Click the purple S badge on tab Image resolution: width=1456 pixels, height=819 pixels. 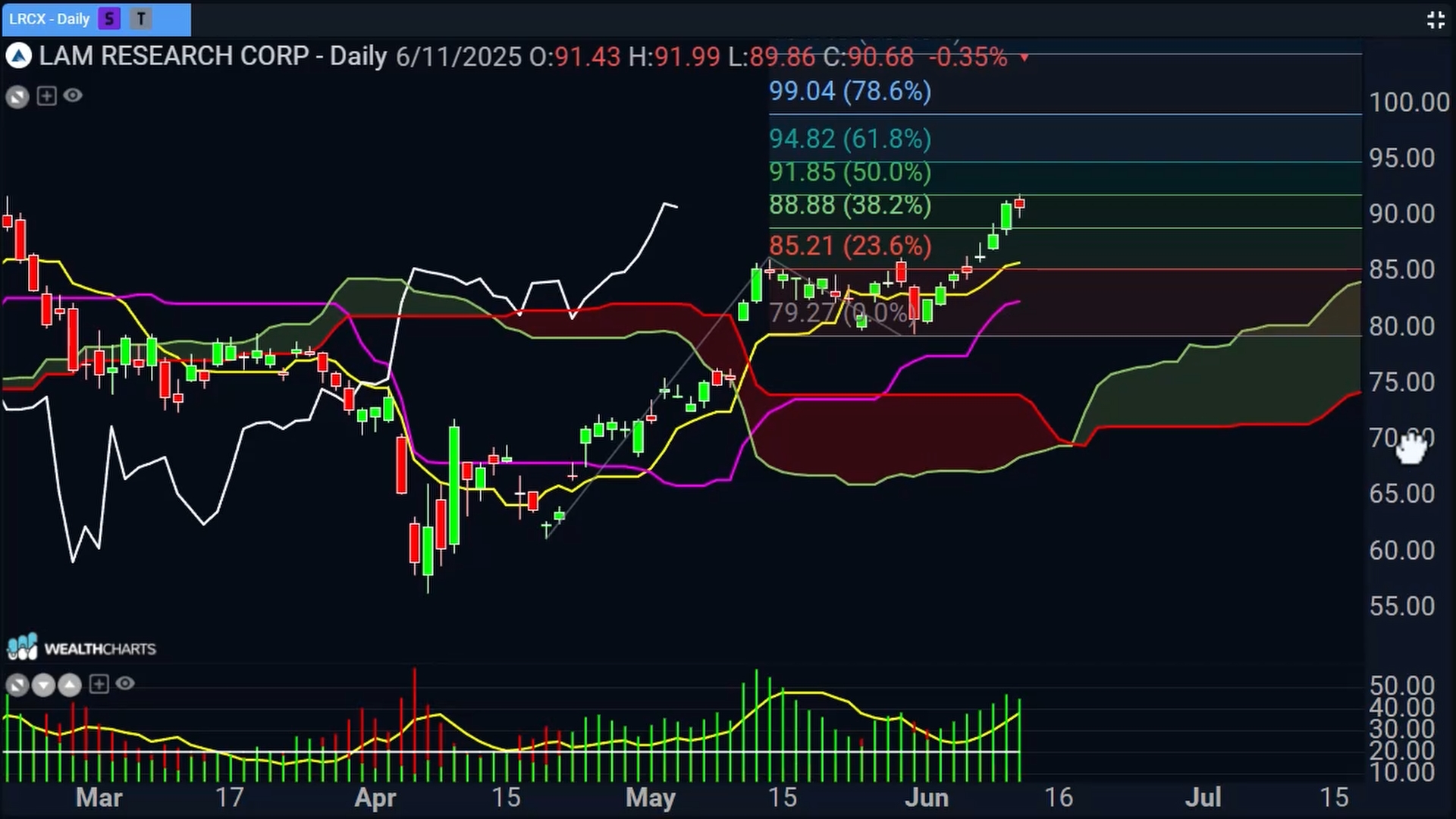(110, 19)
